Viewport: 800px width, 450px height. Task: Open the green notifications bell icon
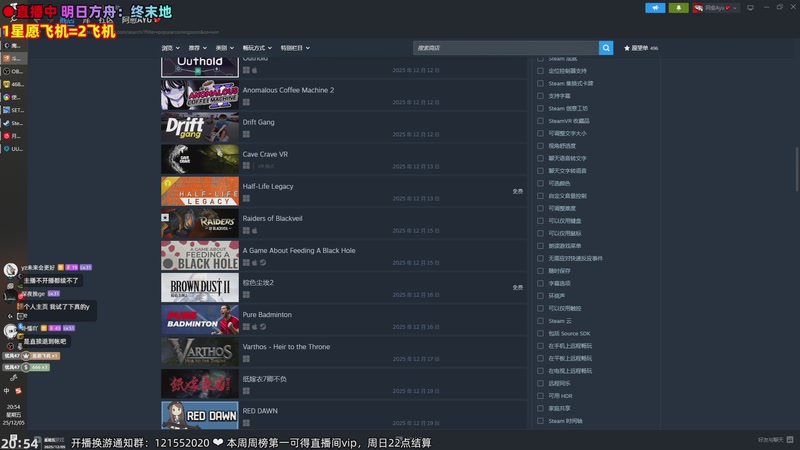678,8
